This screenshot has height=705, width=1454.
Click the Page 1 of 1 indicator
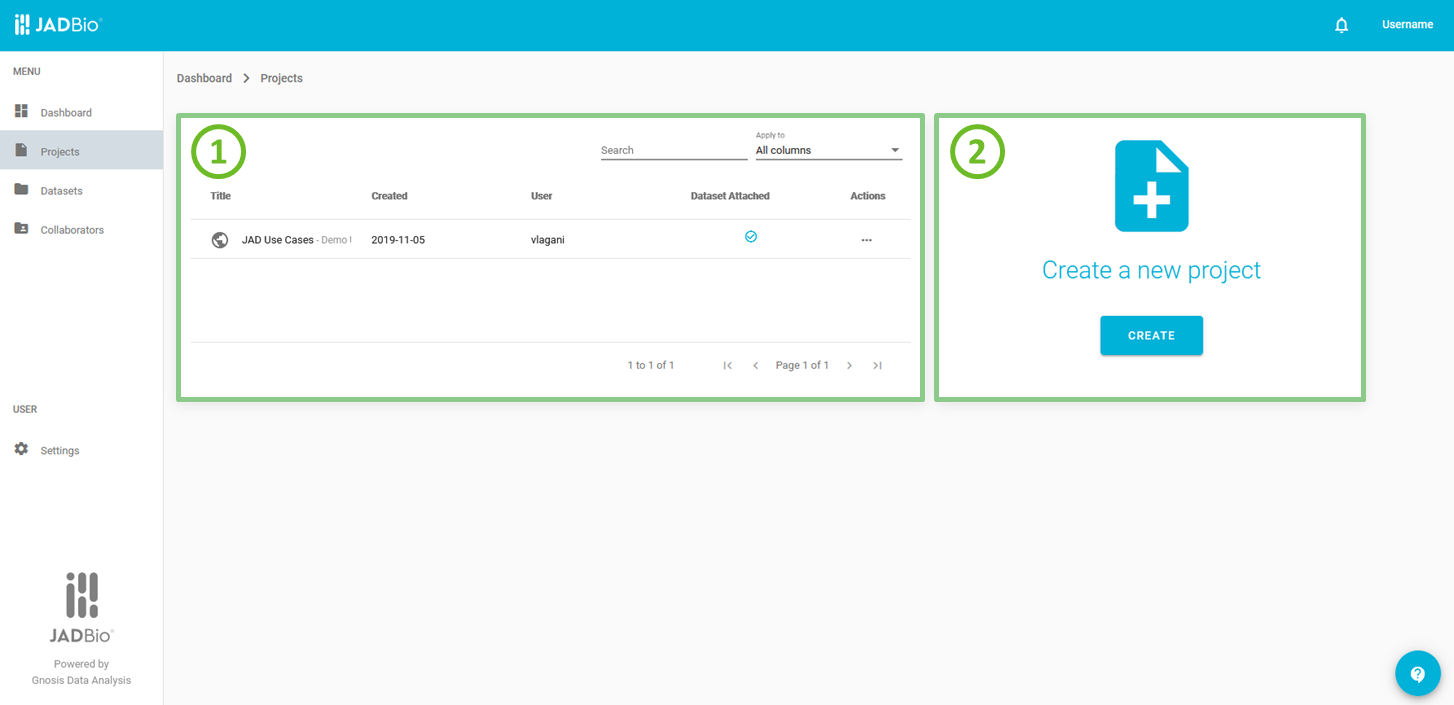click(x=803, y=365)
